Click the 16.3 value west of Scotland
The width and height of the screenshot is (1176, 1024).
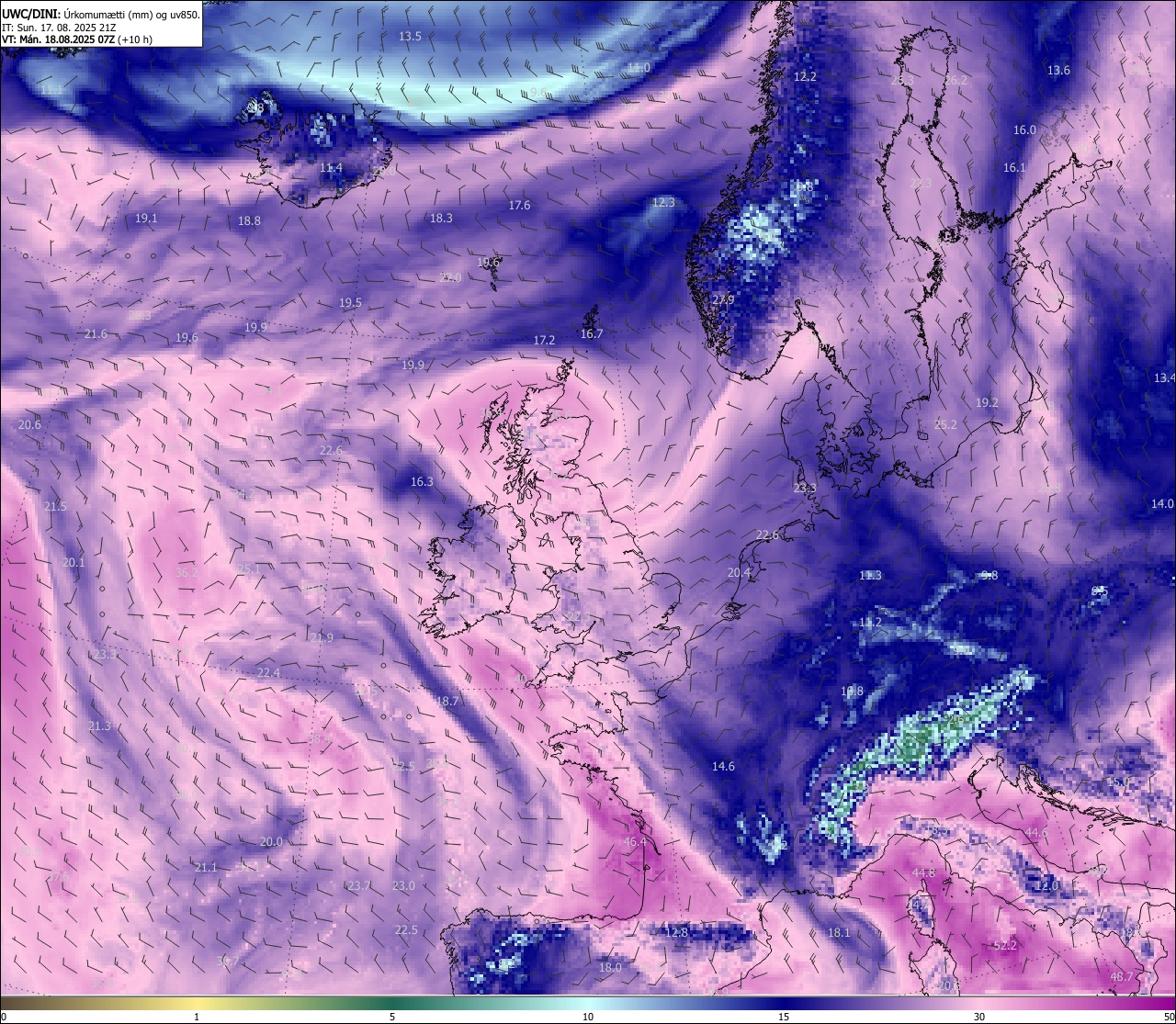click(x=422, y=481)
